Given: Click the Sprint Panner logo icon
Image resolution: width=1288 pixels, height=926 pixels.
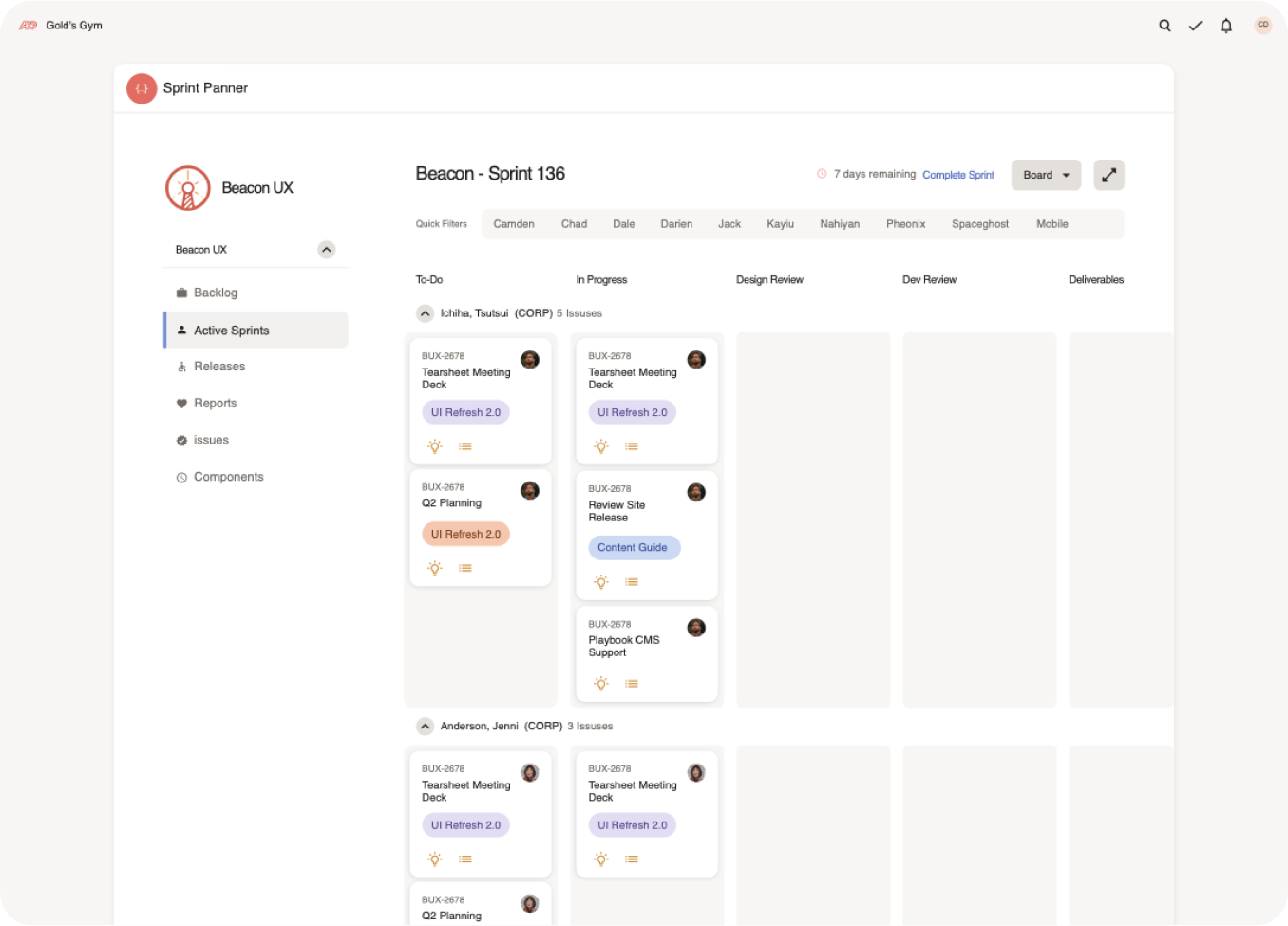Looking at the screenshot, I should (x=141, y=87).
